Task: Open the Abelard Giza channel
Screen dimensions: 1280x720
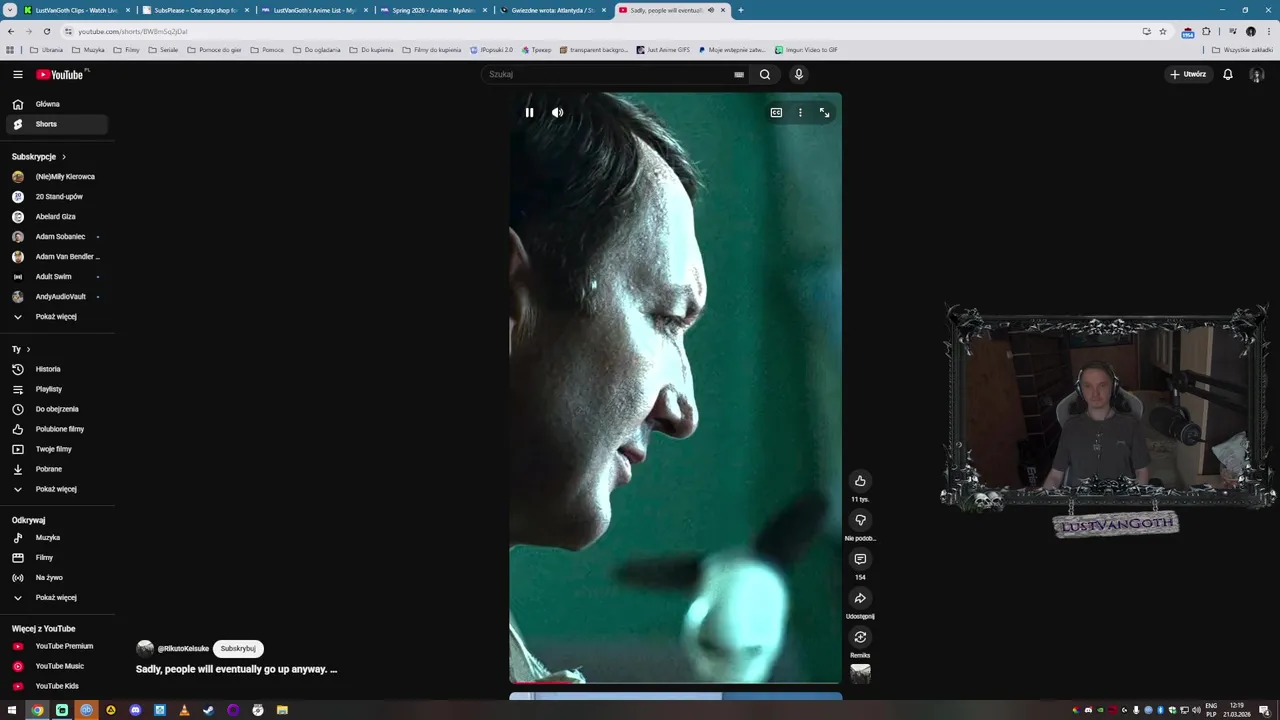Action: pyautogui.click(x=57, y=217)
